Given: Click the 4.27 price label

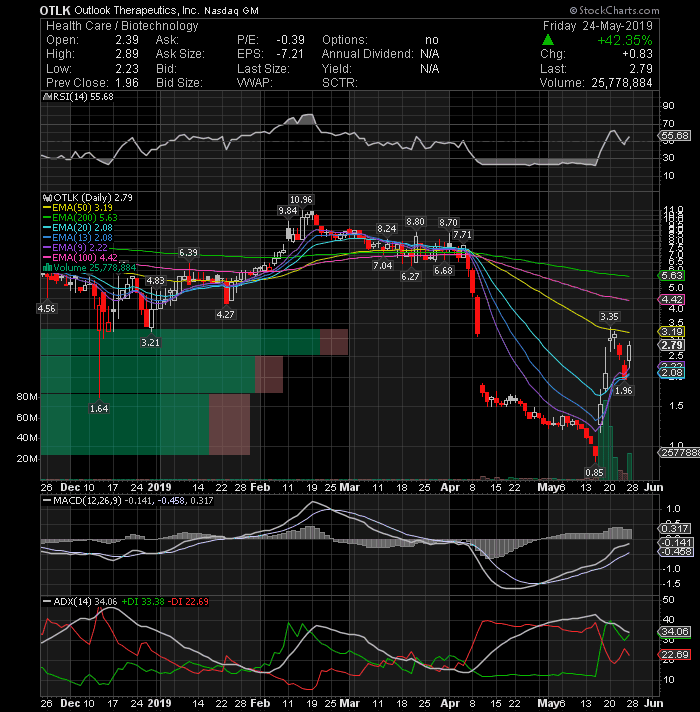Looking at the screenshot, I should click(x=226, y=314).
